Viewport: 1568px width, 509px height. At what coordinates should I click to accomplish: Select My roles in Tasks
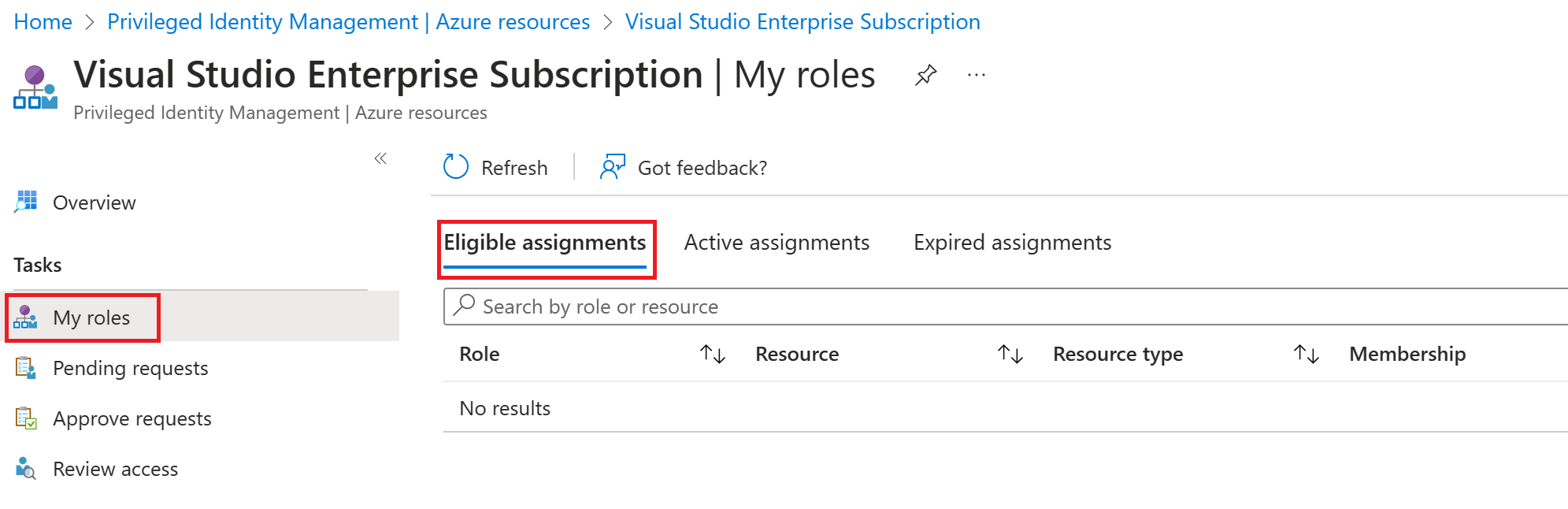click(x=91, y=318)
